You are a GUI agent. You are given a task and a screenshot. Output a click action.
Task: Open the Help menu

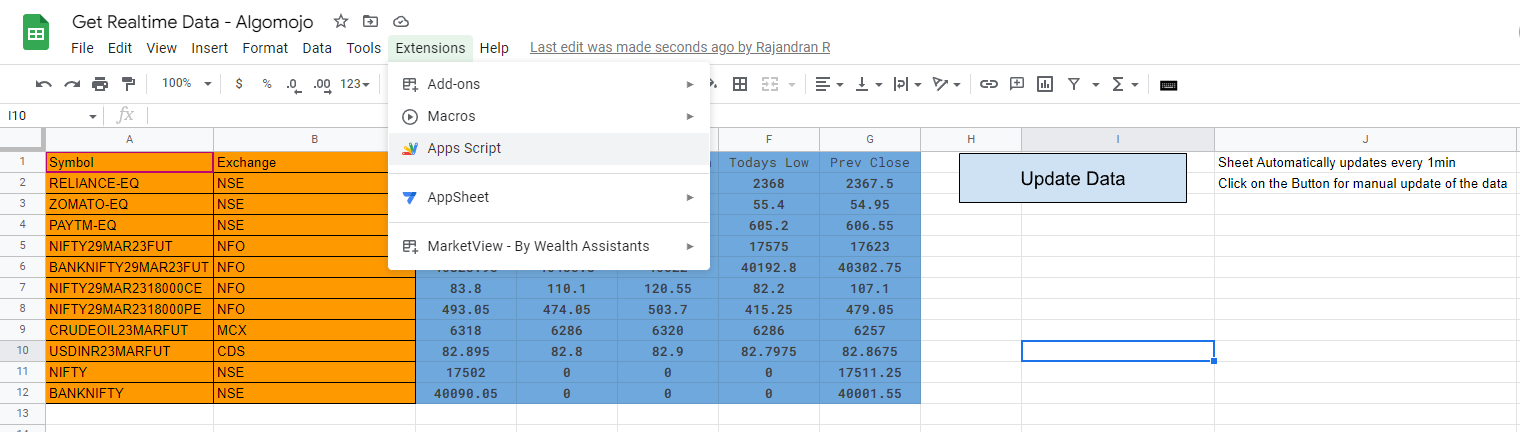494,48
